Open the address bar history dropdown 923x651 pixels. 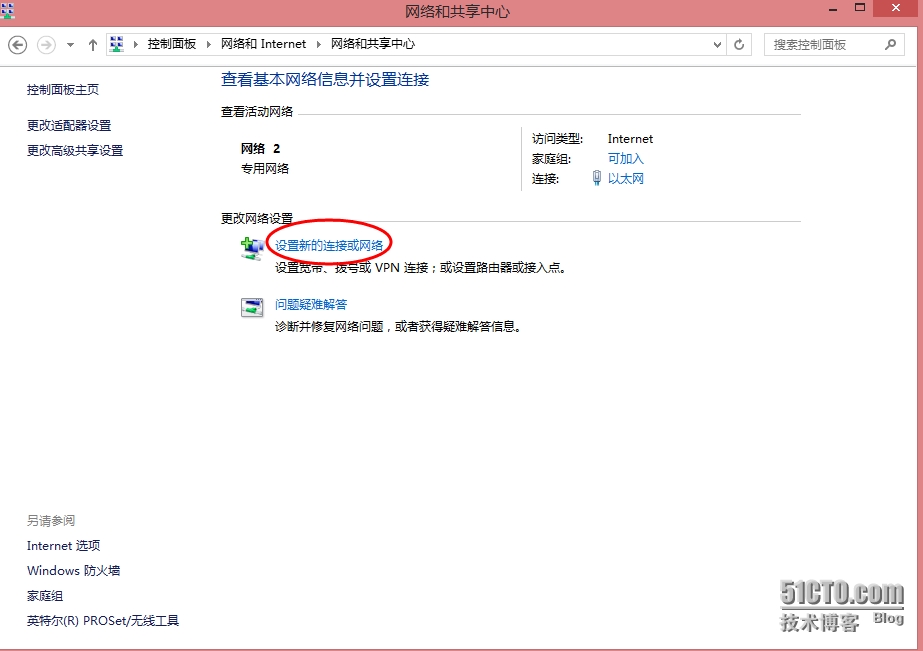(717, 45)
